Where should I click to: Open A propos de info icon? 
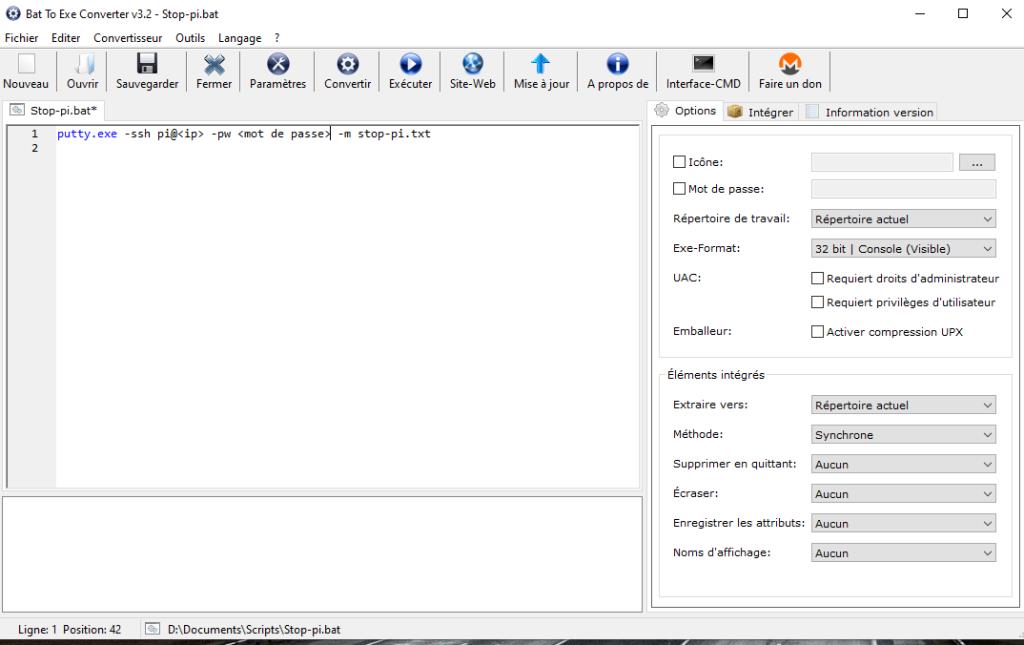pyautogui.click(x=617, y=64)
